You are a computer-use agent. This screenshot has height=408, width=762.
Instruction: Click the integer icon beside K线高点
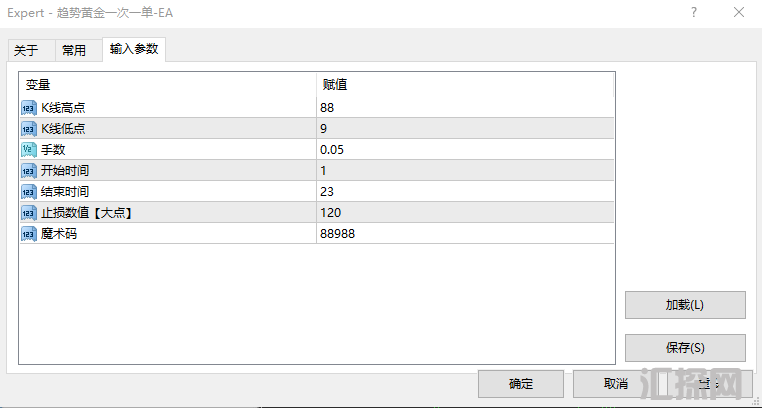pos(29,107)
